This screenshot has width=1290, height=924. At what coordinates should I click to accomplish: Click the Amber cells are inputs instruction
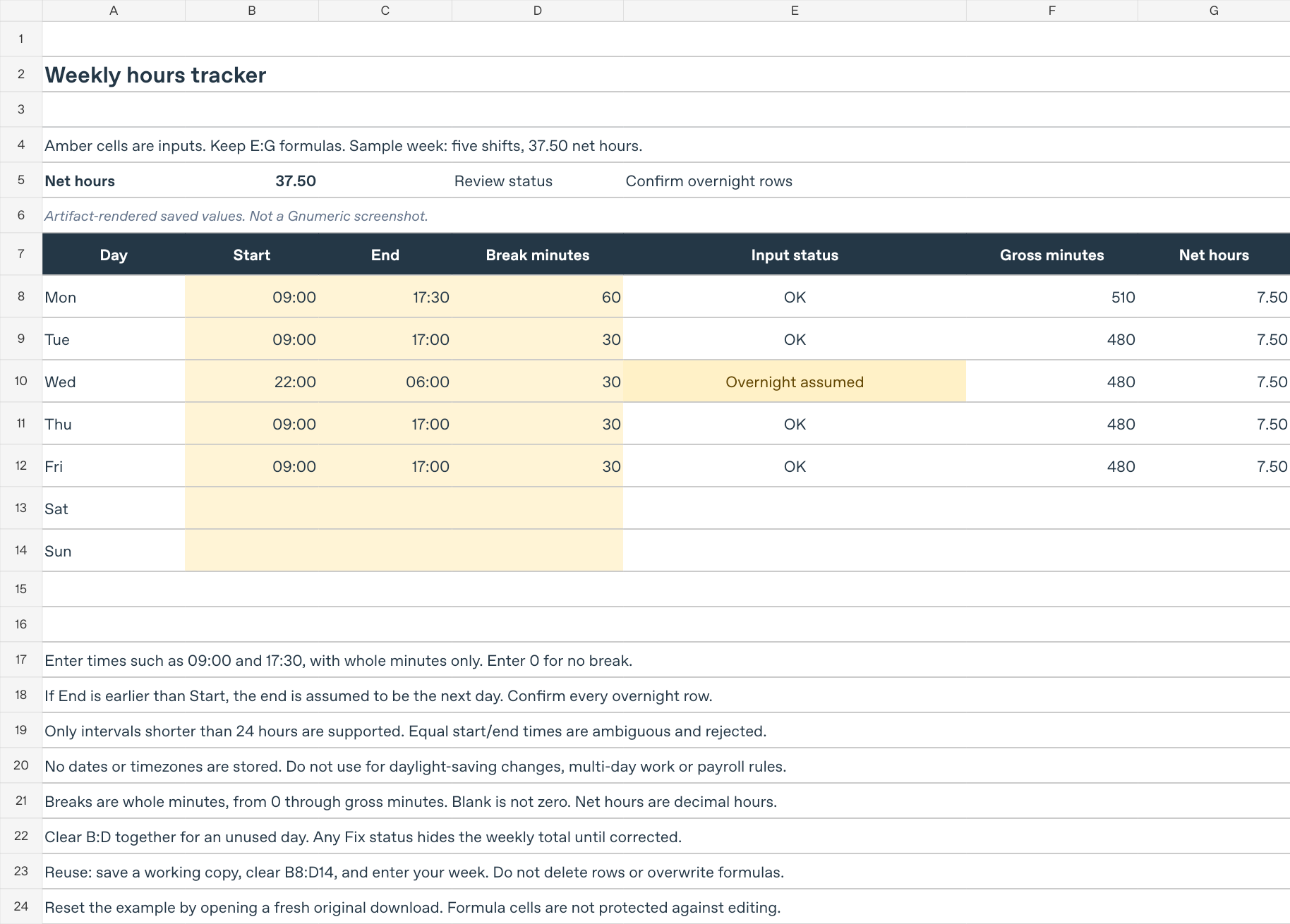pyautogui.click(x=344, y=146)
